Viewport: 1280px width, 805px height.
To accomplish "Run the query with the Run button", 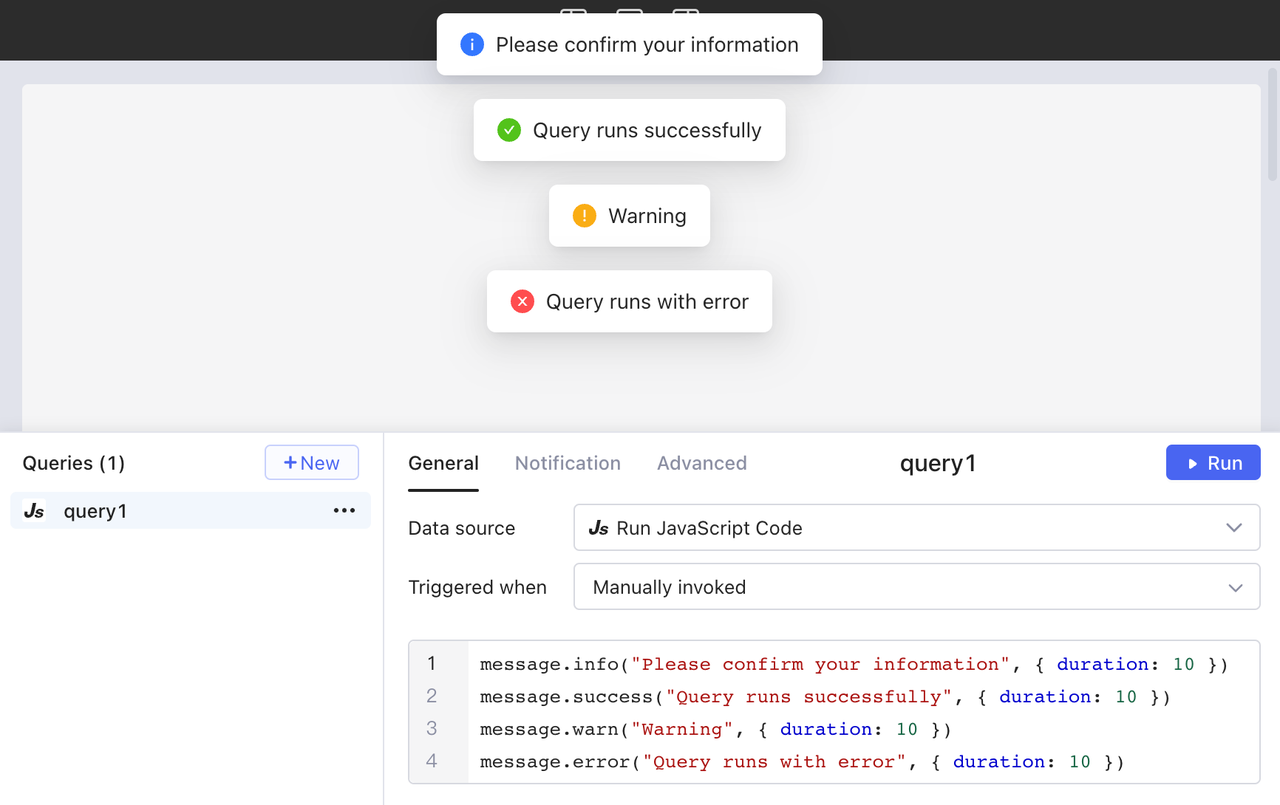I will 1212,463.
